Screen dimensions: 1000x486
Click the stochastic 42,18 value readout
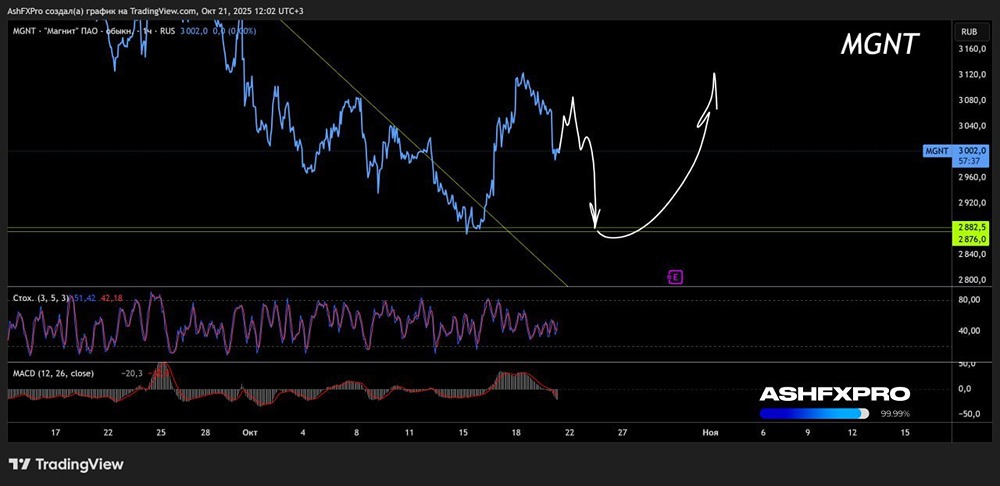click(x=110, y=298)
